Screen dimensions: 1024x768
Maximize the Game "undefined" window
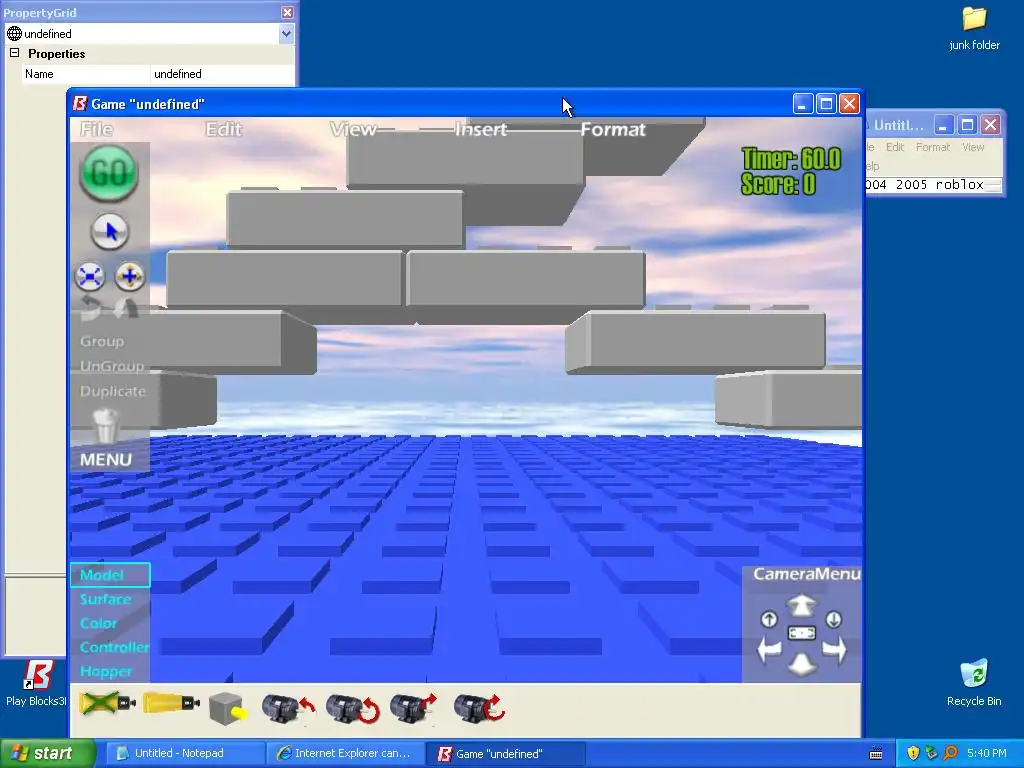[x=826, y=104]
